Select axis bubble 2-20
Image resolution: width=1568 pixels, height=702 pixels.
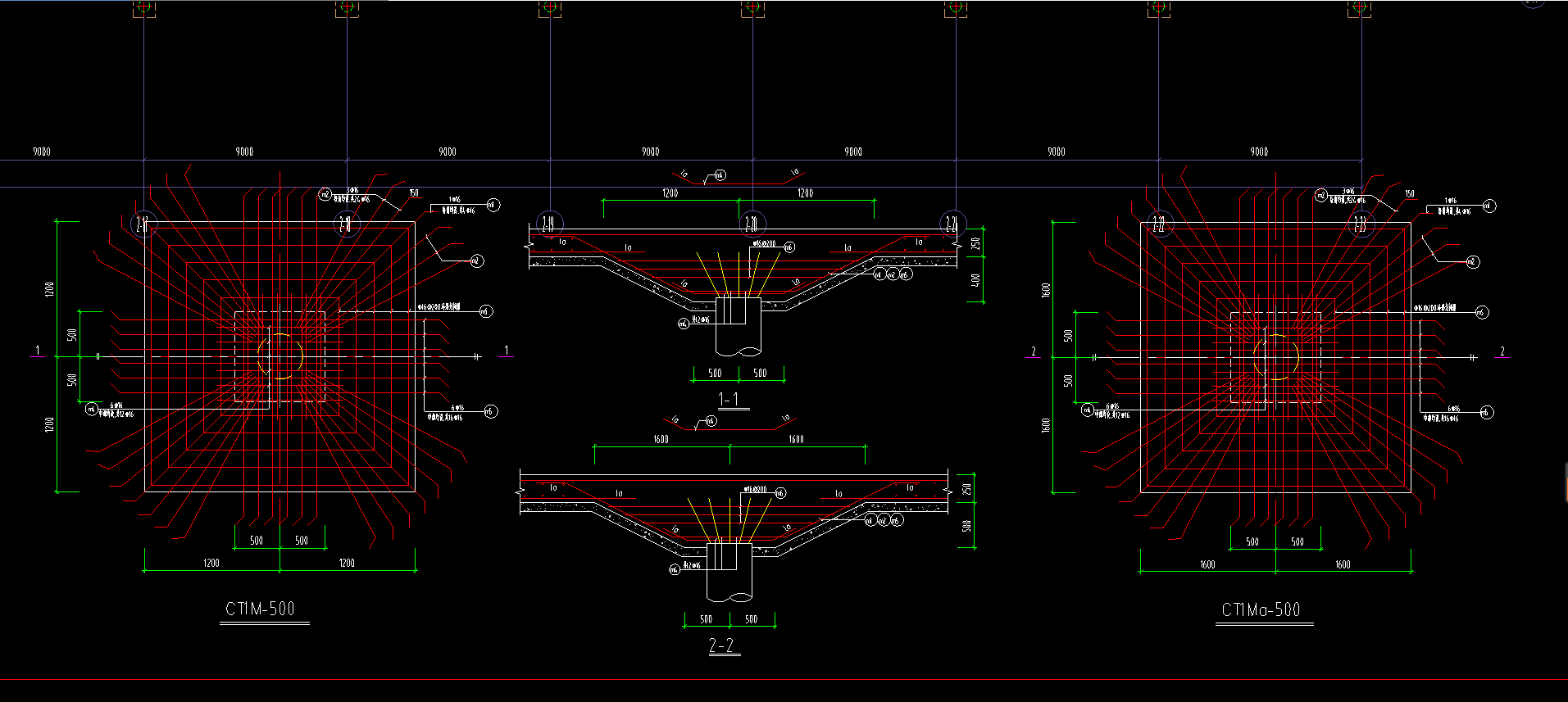[x=752, y=223]
